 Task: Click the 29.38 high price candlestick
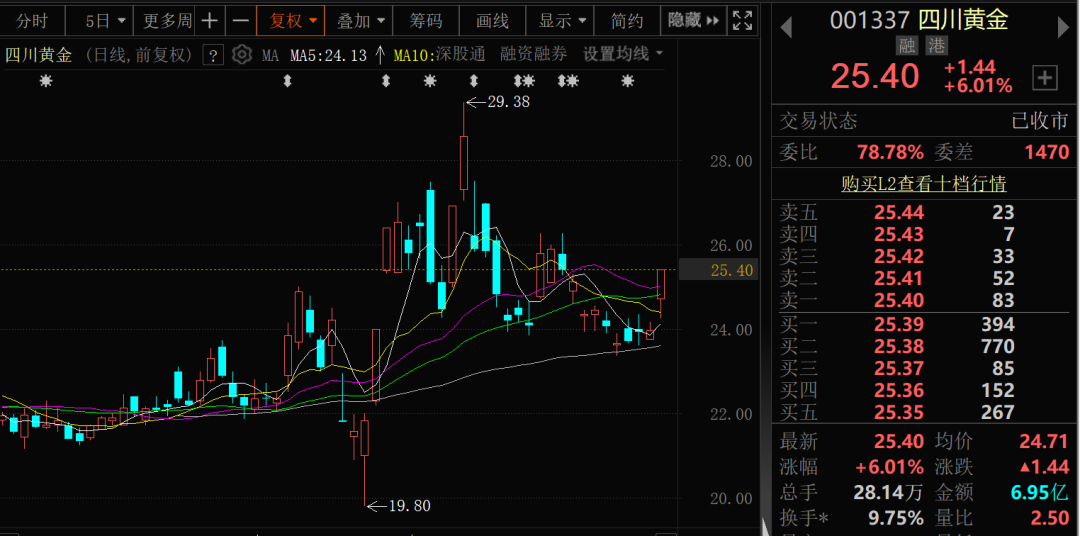pos(464,160)
